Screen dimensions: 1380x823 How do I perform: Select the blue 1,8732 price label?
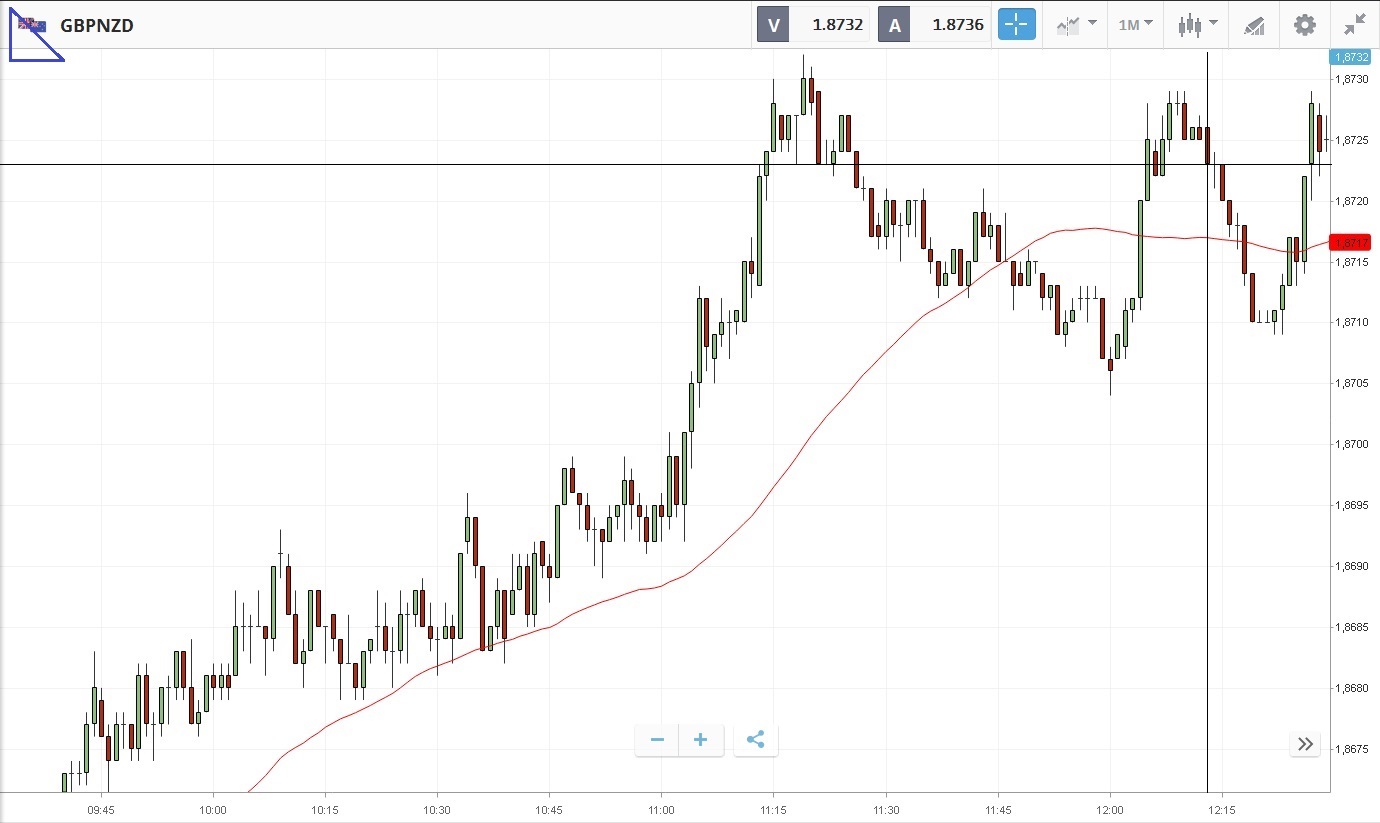[1350, 57]
